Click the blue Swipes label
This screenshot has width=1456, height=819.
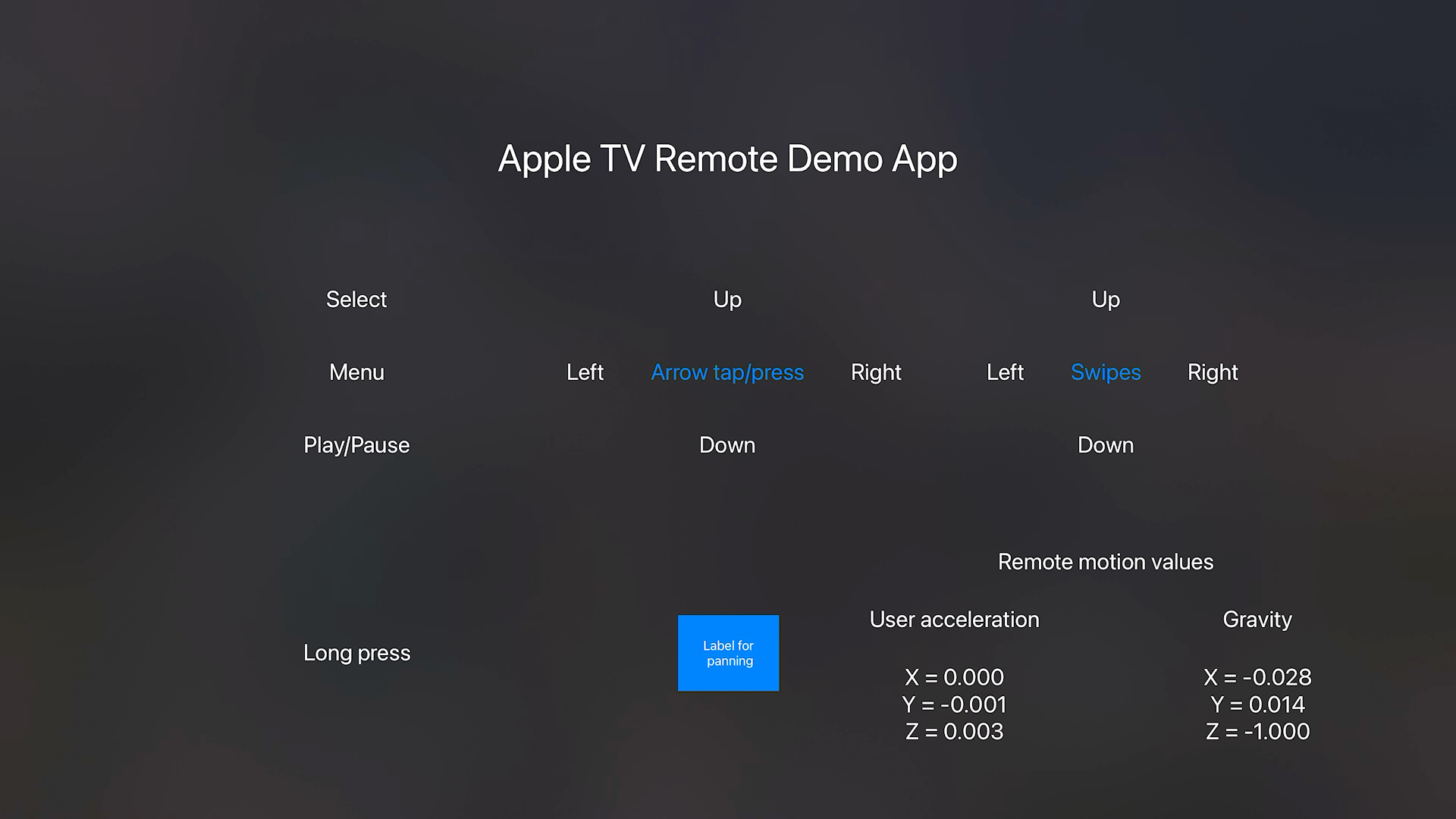coord(1106,372)
